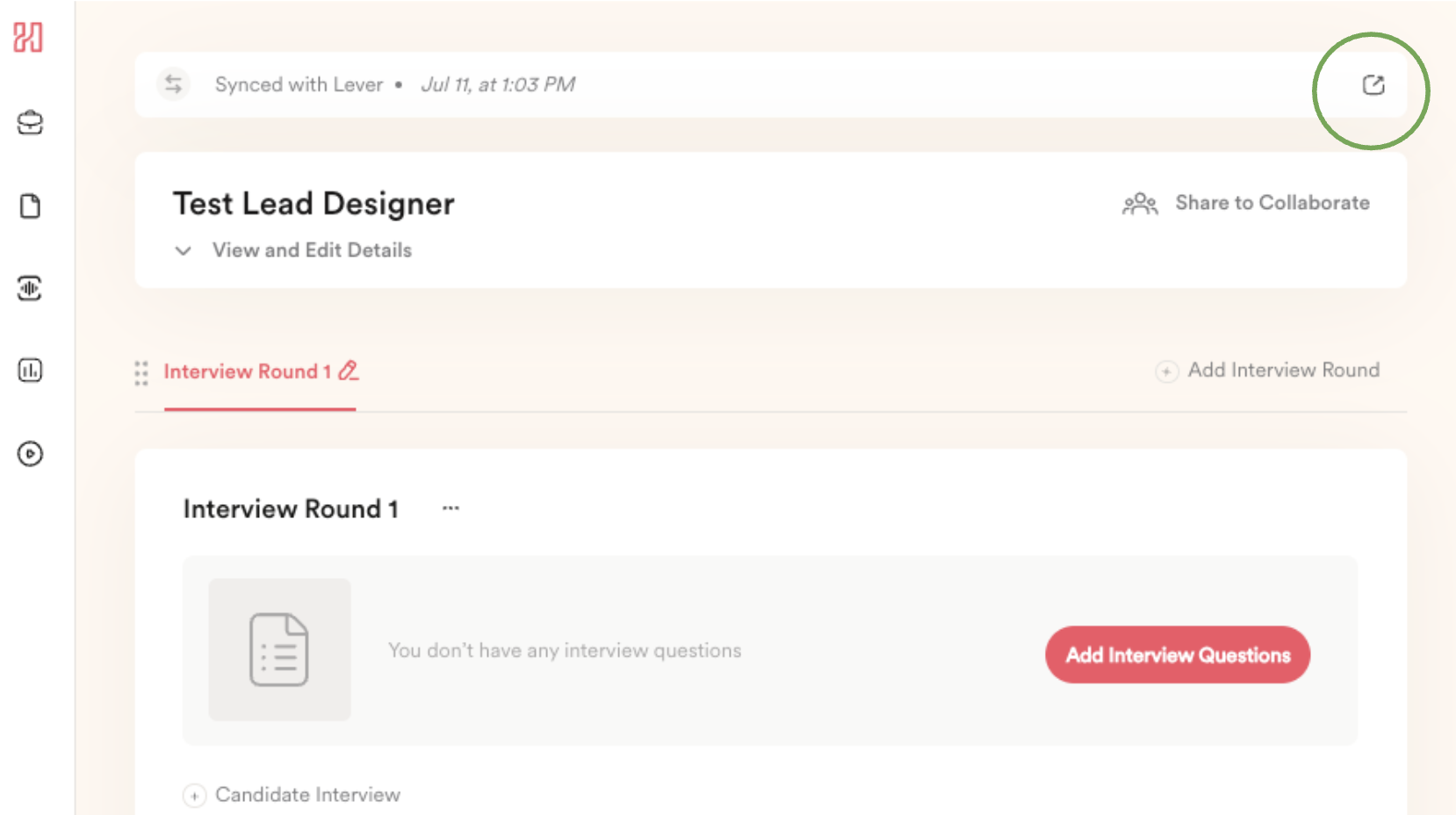
Task: Open the three-dot menu next to Interview Round 1
Action: (450, 508)
